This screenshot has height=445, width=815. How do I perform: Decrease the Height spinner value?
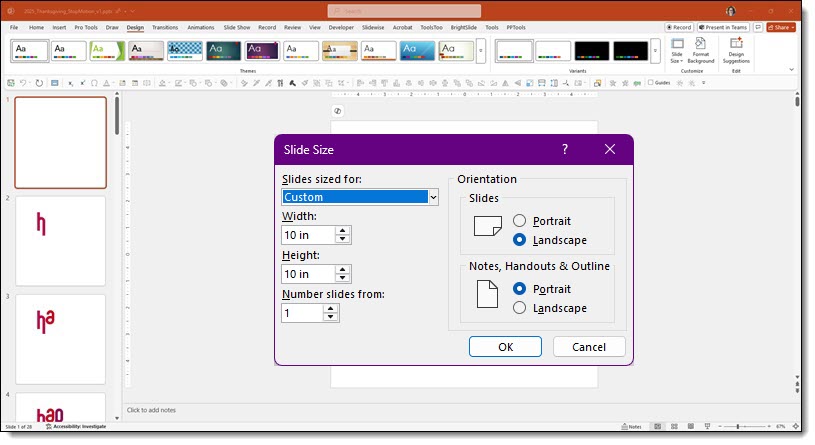[344, 278]
